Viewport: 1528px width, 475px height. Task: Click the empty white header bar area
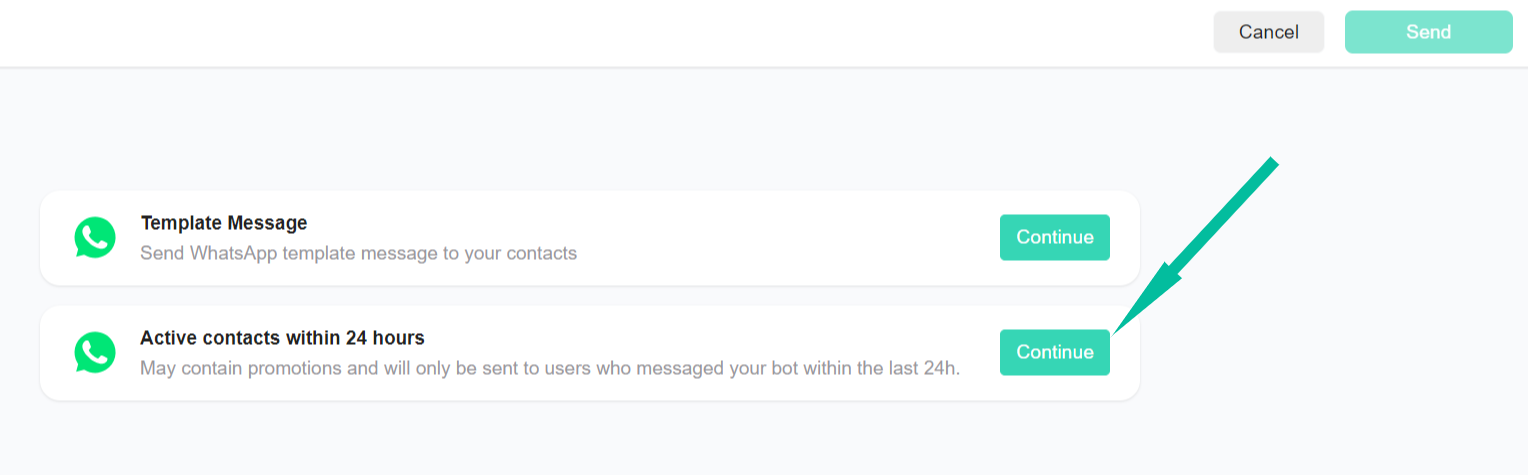pyautogui.click(x=600, y=32)
